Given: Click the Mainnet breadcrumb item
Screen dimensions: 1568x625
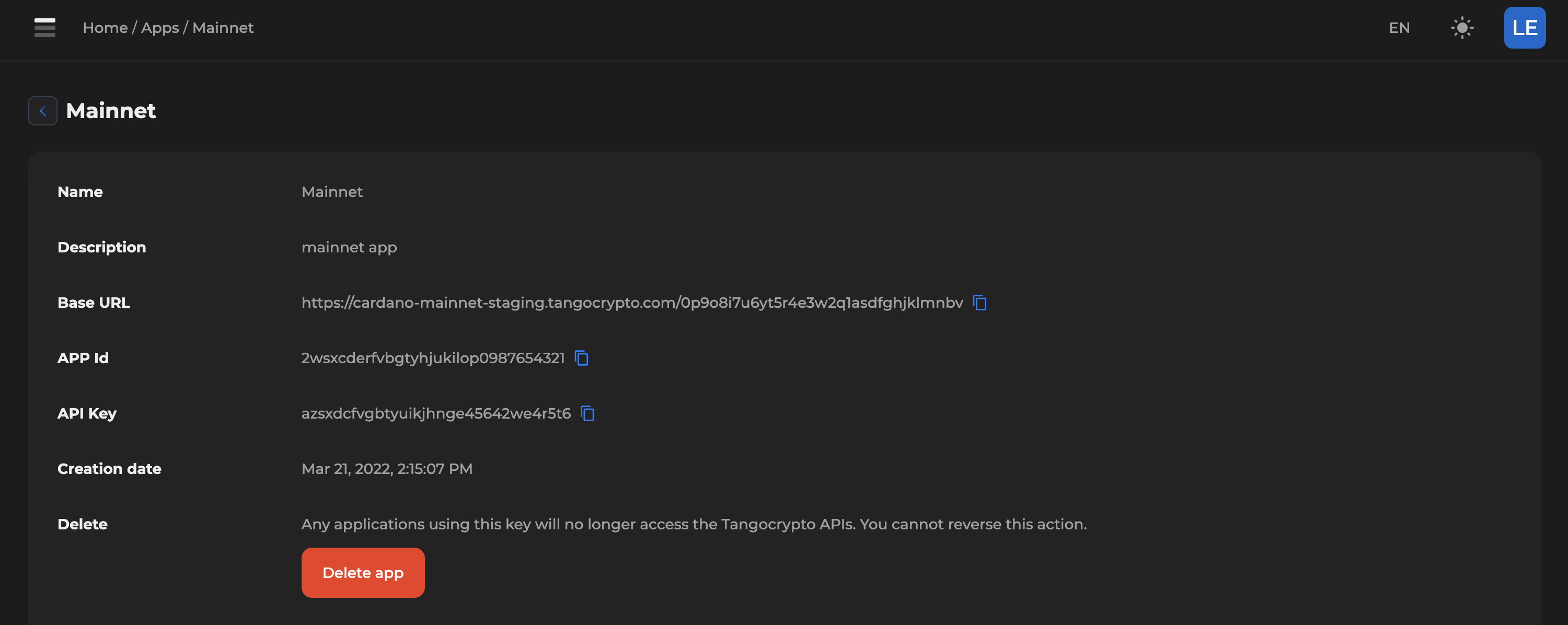Looking at the screenshot, I should point(223,28).
